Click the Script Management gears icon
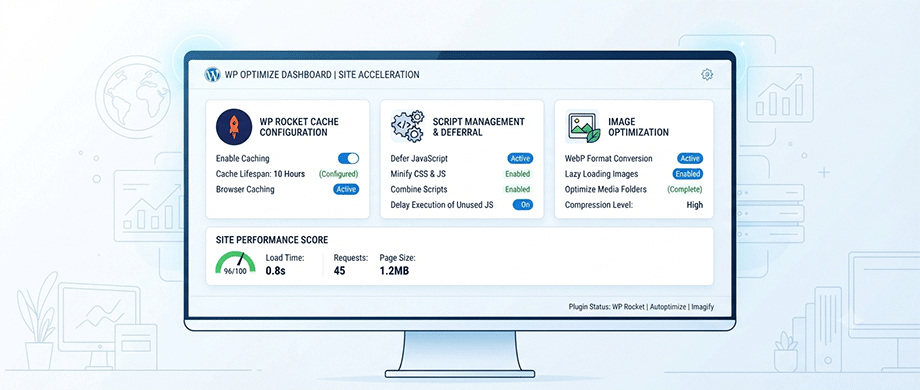This screenshot has height=390, width=920. tap(407, 127)
